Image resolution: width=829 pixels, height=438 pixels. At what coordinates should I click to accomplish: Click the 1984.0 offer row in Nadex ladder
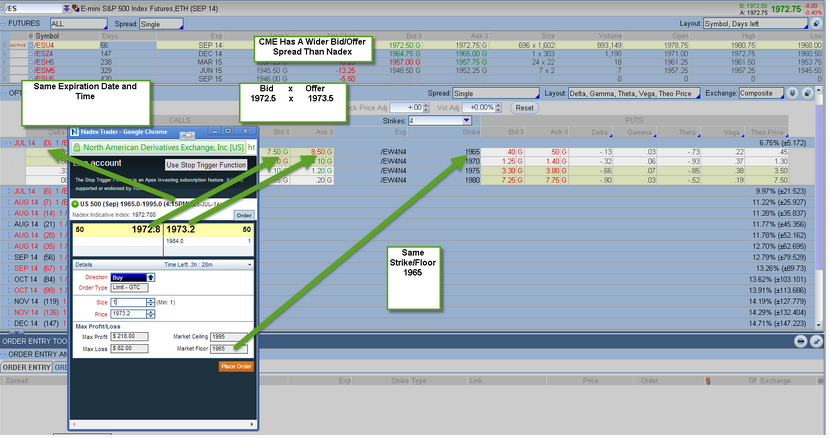click(x=208, y=241)
